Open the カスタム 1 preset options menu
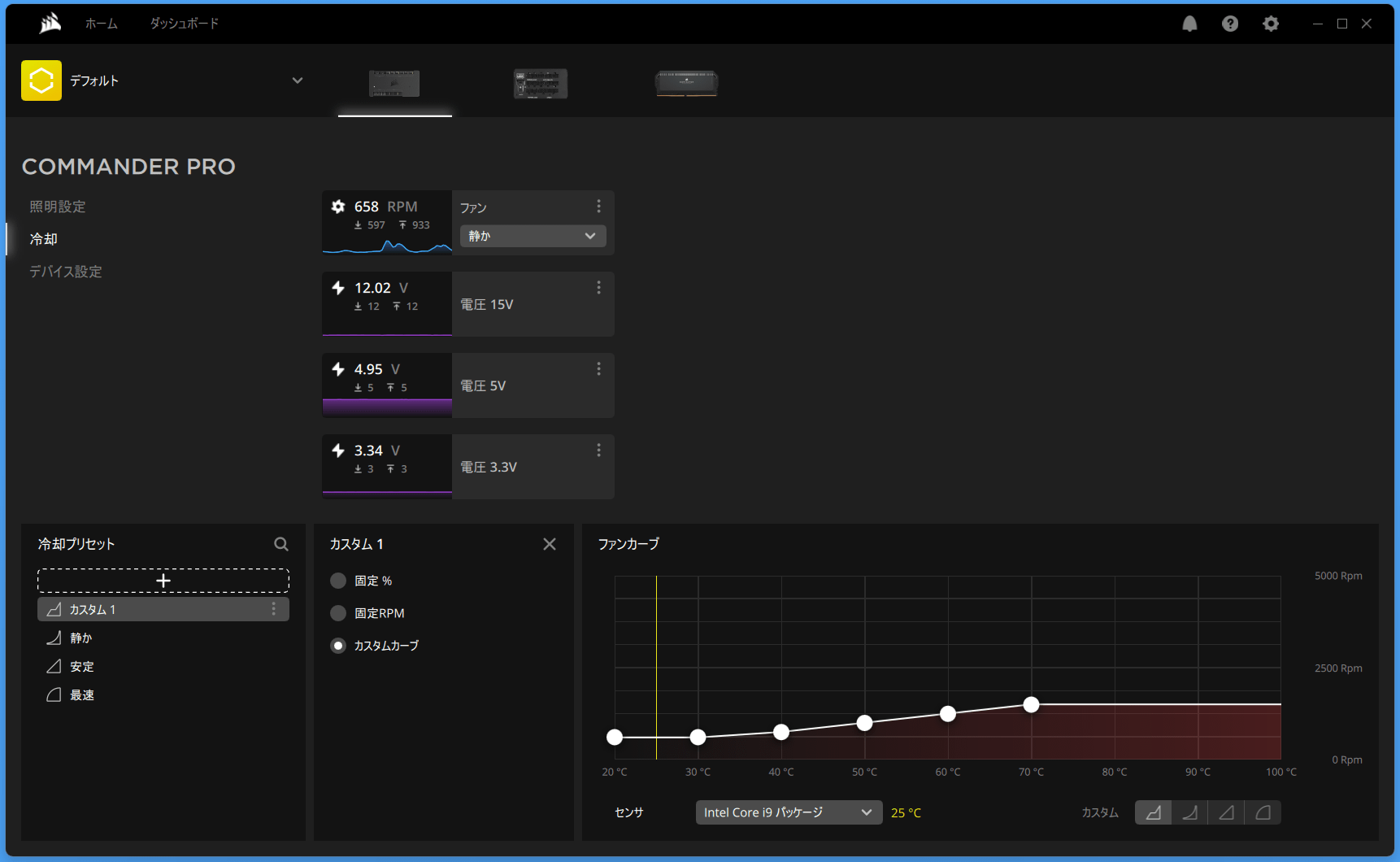1400x862 pixels. (274, 609)
